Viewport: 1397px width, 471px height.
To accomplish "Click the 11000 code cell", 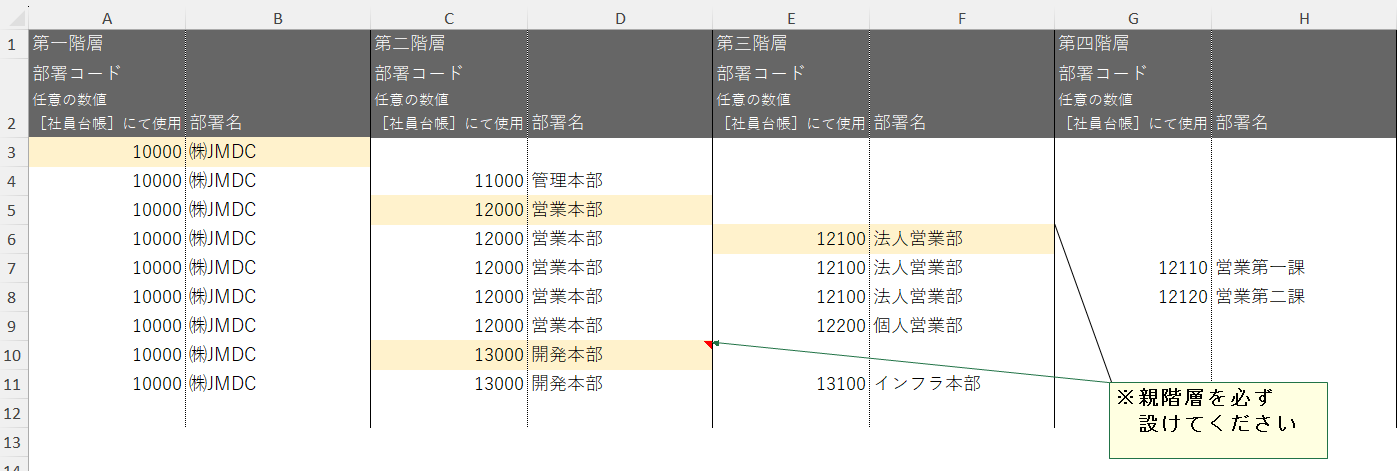I will [449, 181].
